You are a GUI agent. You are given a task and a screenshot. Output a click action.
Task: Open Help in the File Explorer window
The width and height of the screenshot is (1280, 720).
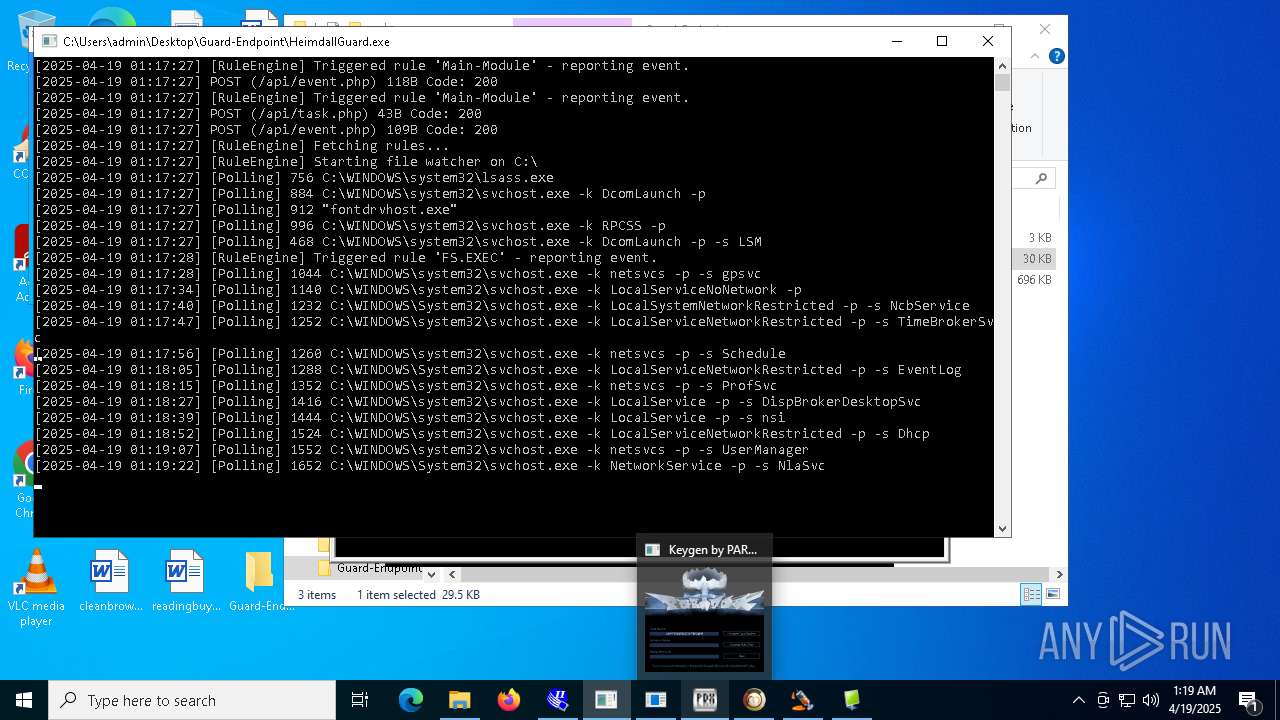point(1056,56)
